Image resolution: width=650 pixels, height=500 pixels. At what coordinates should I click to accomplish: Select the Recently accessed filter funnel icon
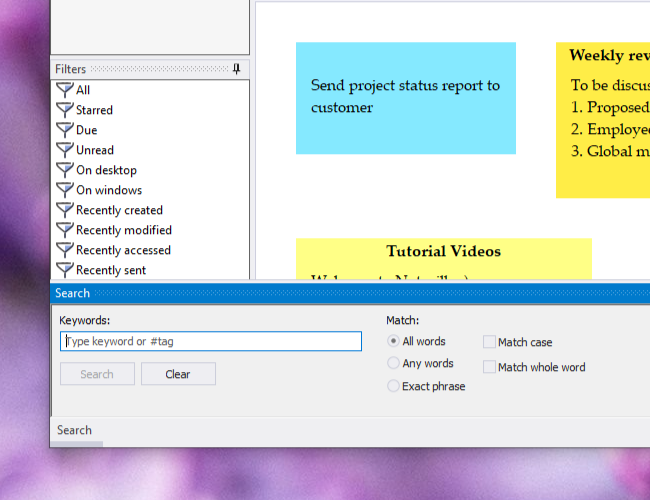coord(65,250)
